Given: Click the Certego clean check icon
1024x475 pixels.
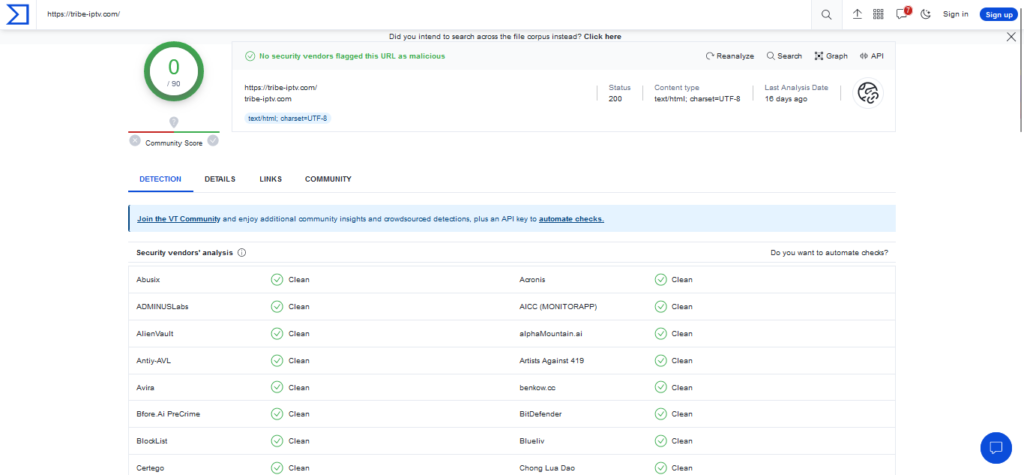Looking at the screenshot, I should (x=277, y=468).
